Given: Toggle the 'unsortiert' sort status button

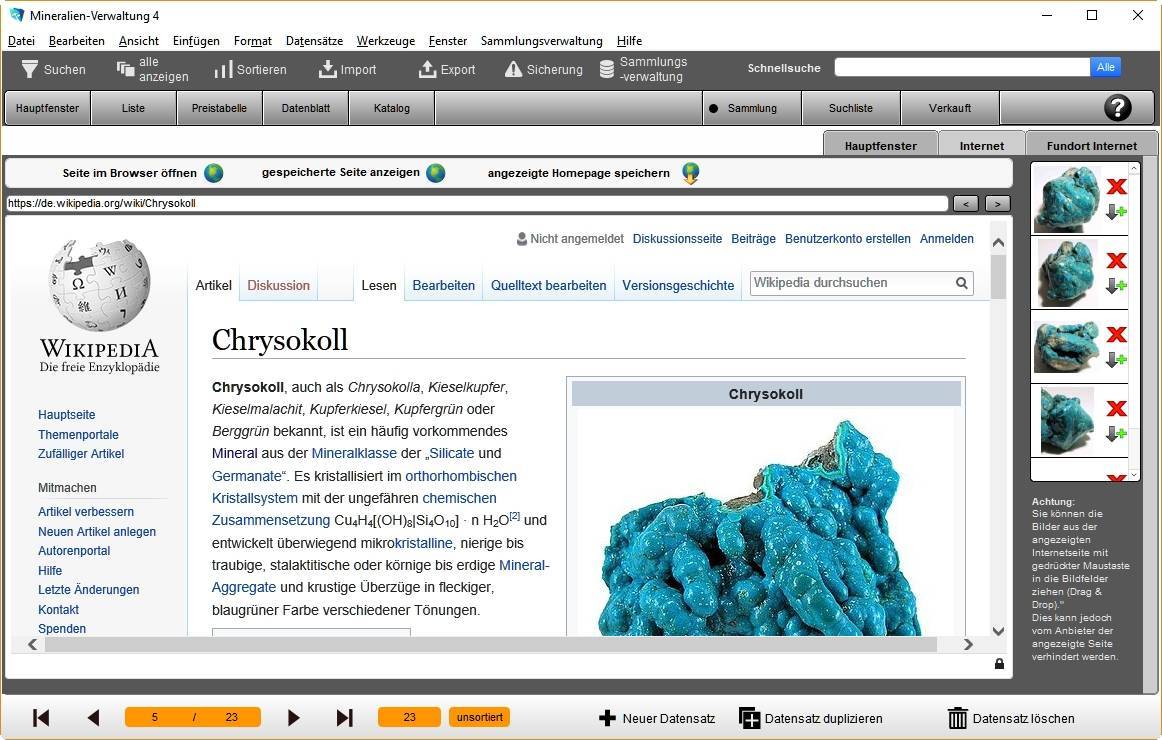Looking at the screenshot, I should (480, 717).
